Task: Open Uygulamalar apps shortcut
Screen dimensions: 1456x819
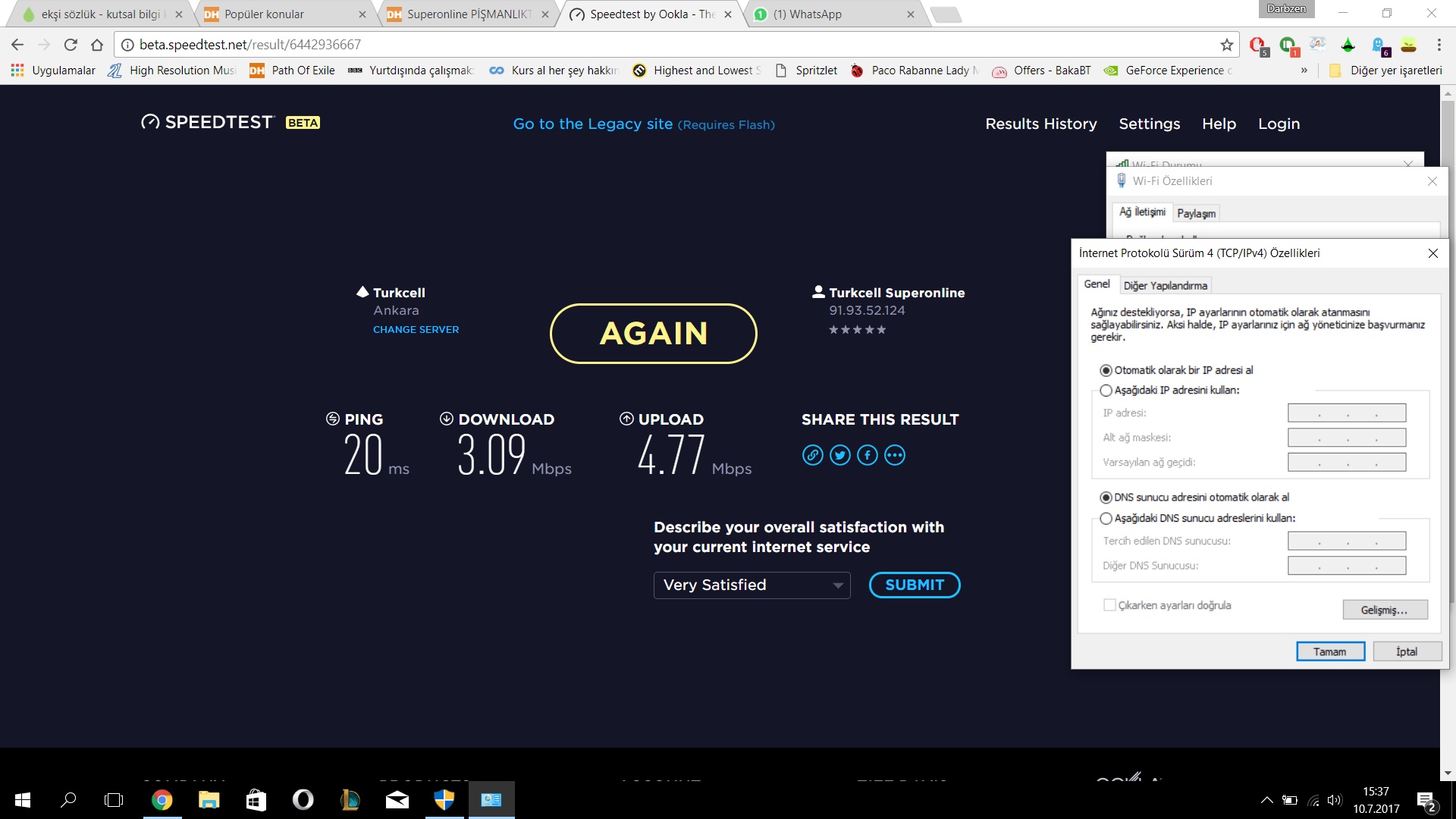Action: tap(53, 71)
